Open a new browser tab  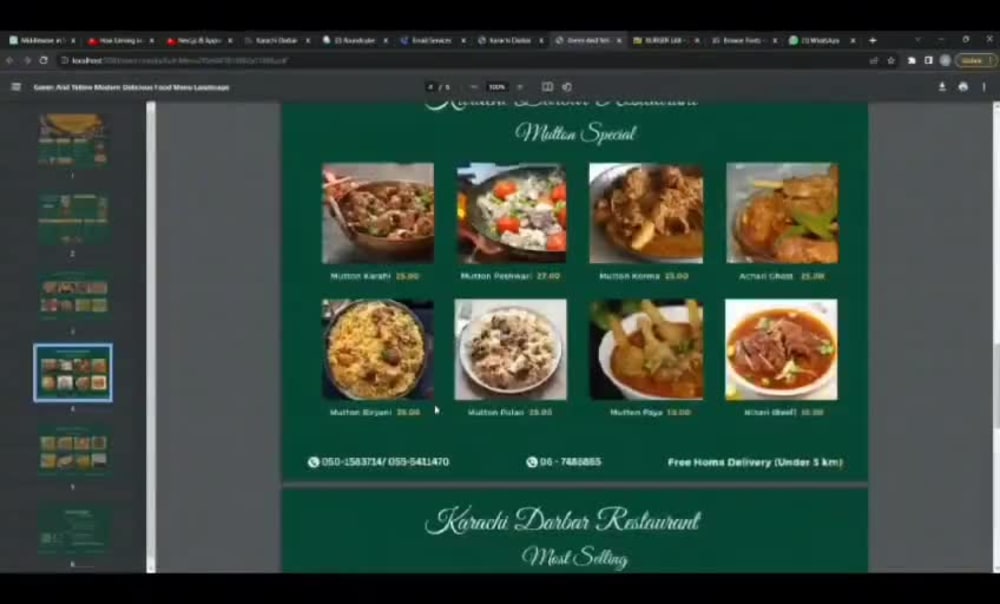(872, 40)
